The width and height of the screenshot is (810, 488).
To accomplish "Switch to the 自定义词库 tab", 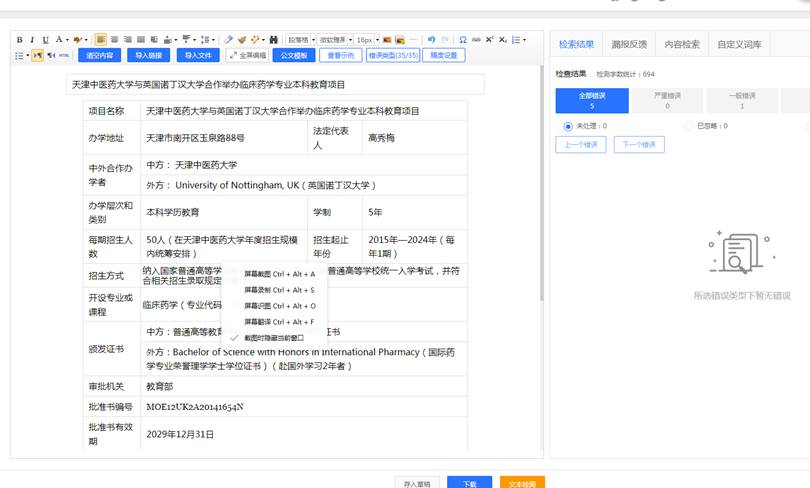I will point(739,44).
